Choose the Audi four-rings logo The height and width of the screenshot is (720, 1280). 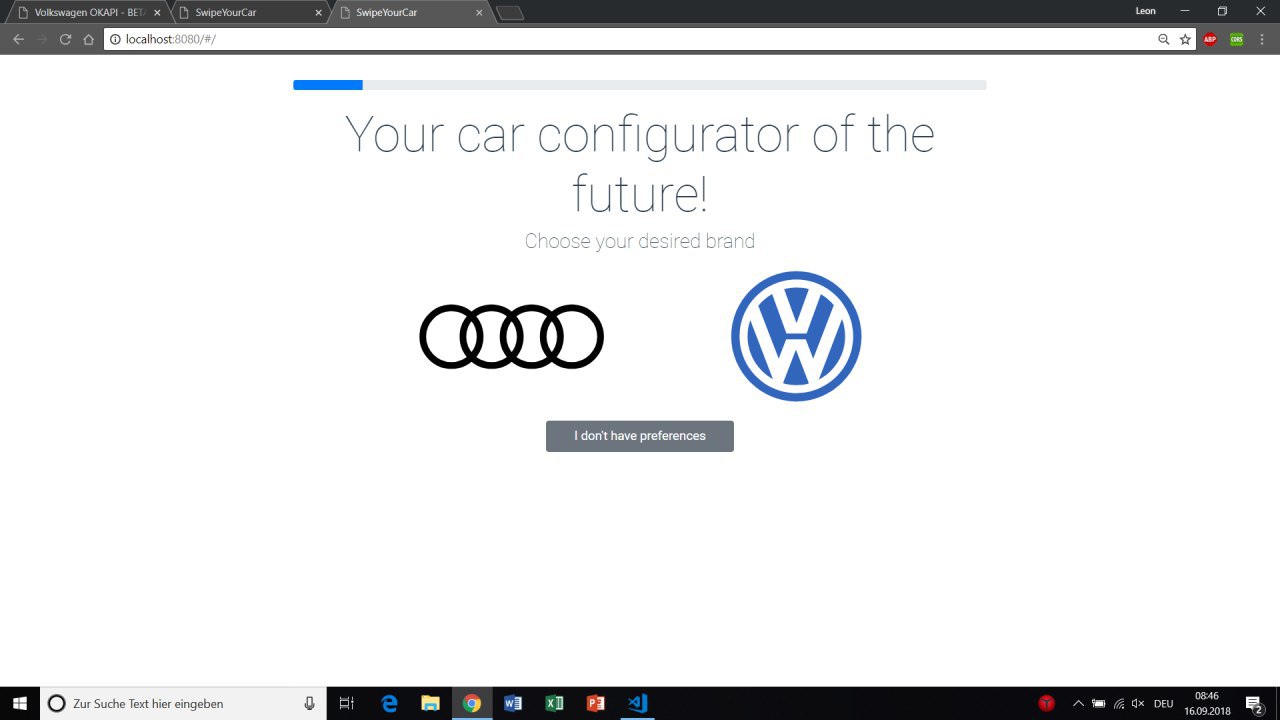(x=511, y=336)
